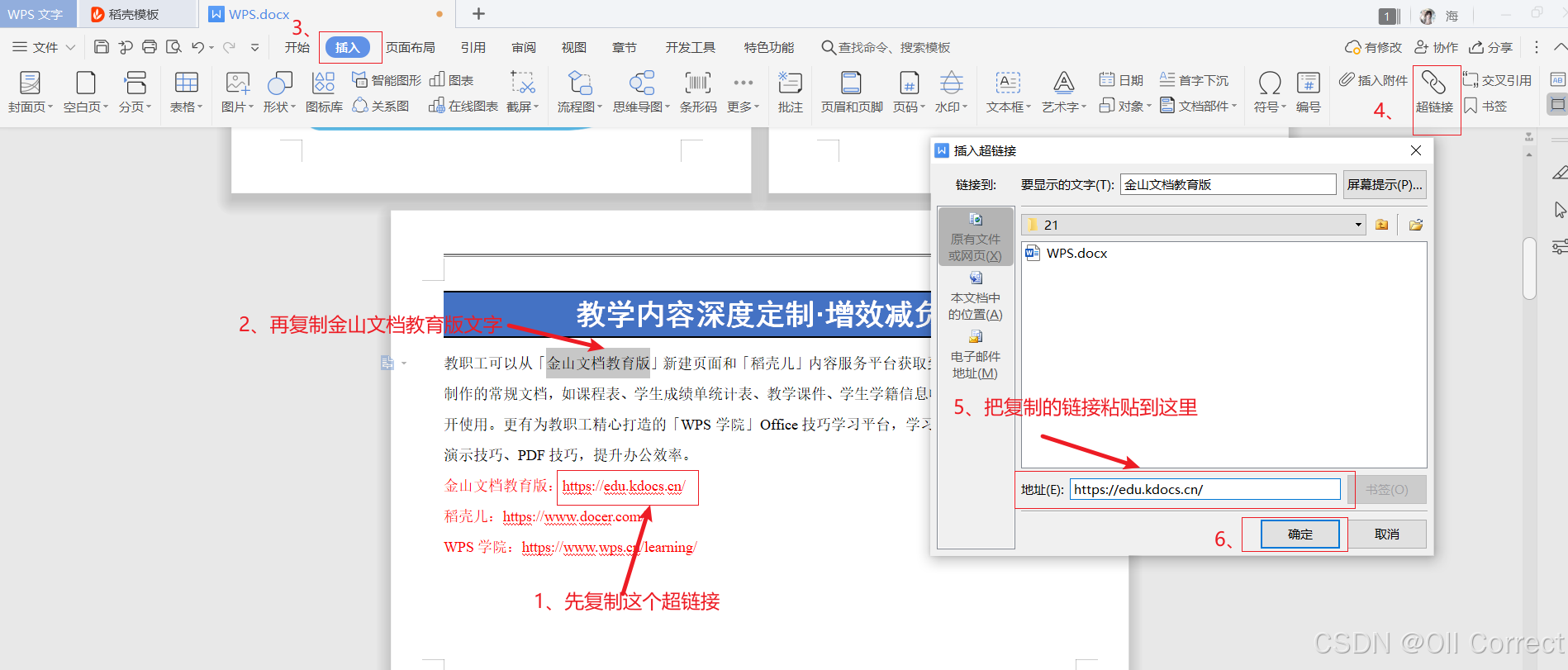Select the 插入 ribbon tab
The width and height of the screenshot is (1568, 670).
click(348, 47)
